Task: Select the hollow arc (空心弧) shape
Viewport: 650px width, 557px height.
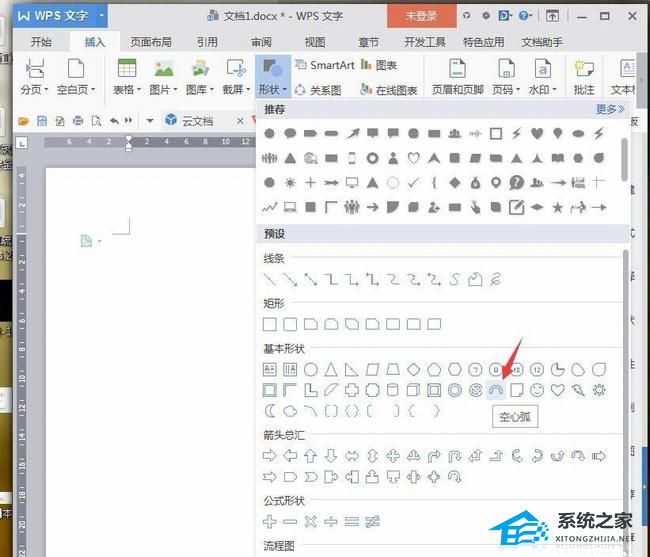Action: point(496,390)
